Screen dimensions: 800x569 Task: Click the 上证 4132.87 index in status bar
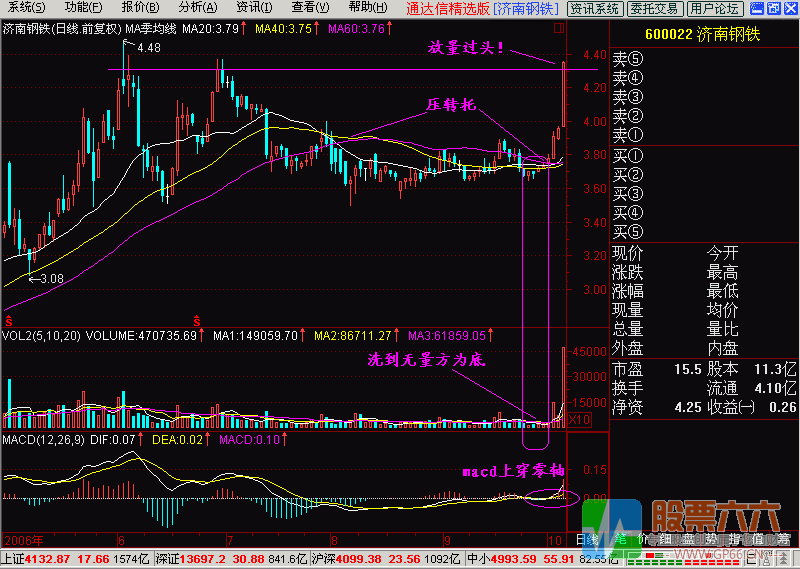(x=77, y=559)
